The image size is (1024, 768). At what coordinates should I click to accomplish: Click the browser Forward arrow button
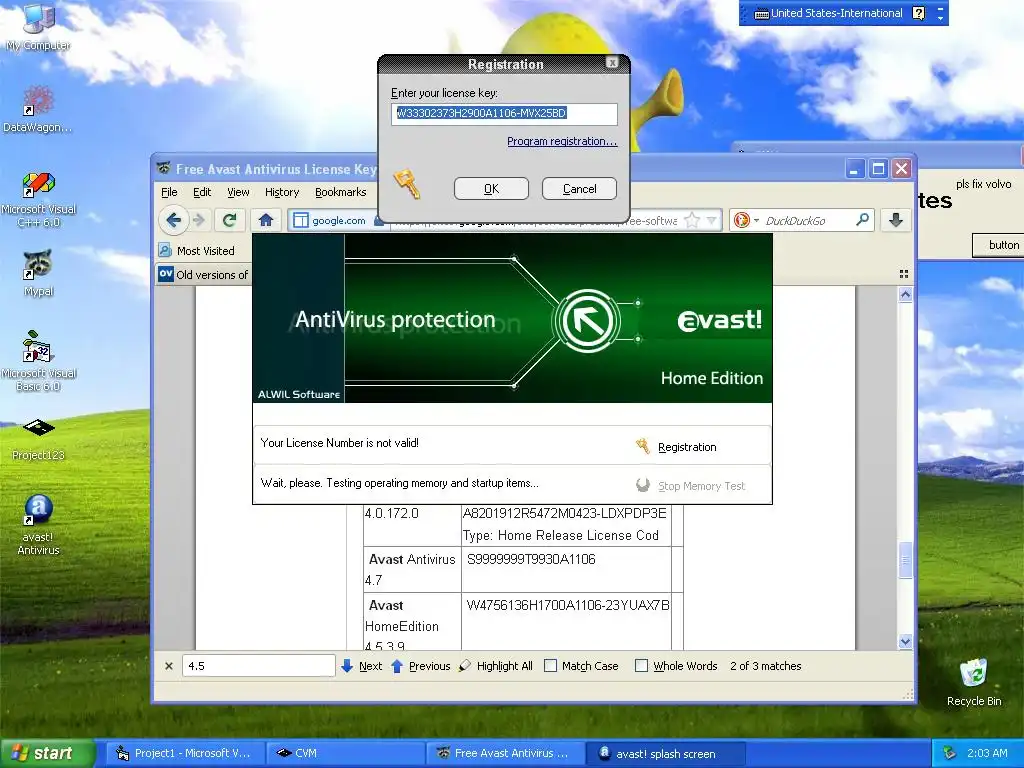tap(199, 220)
